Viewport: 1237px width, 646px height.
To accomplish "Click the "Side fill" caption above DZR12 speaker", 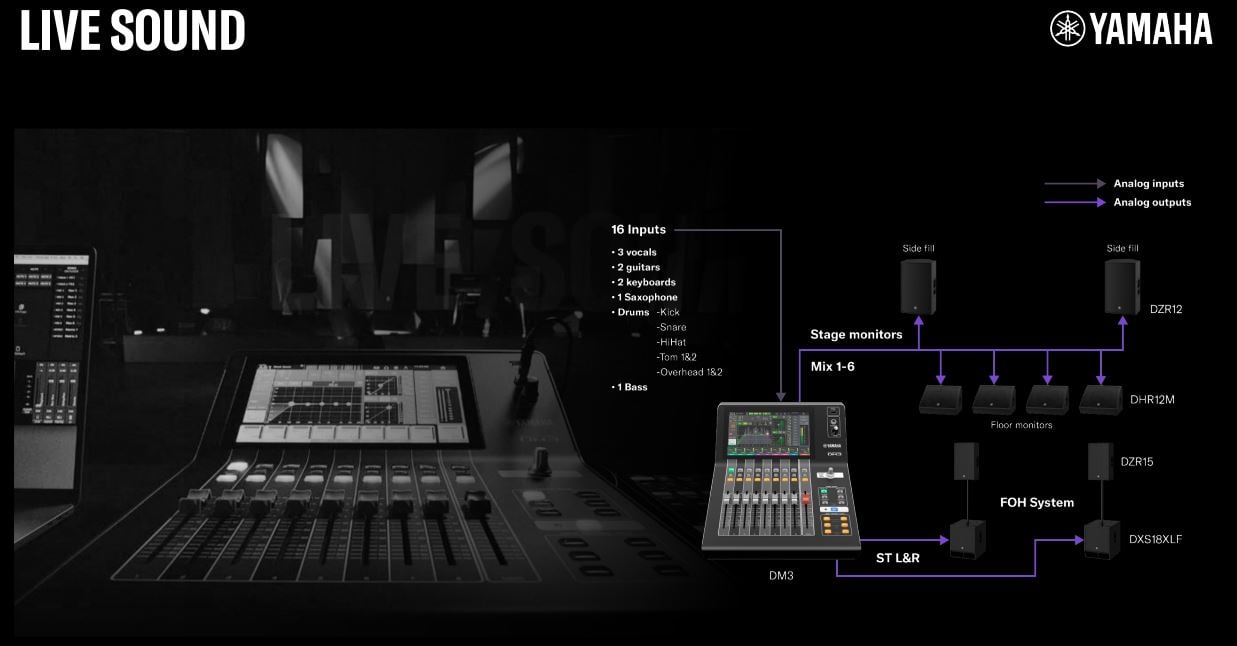I will (1122, 248).
